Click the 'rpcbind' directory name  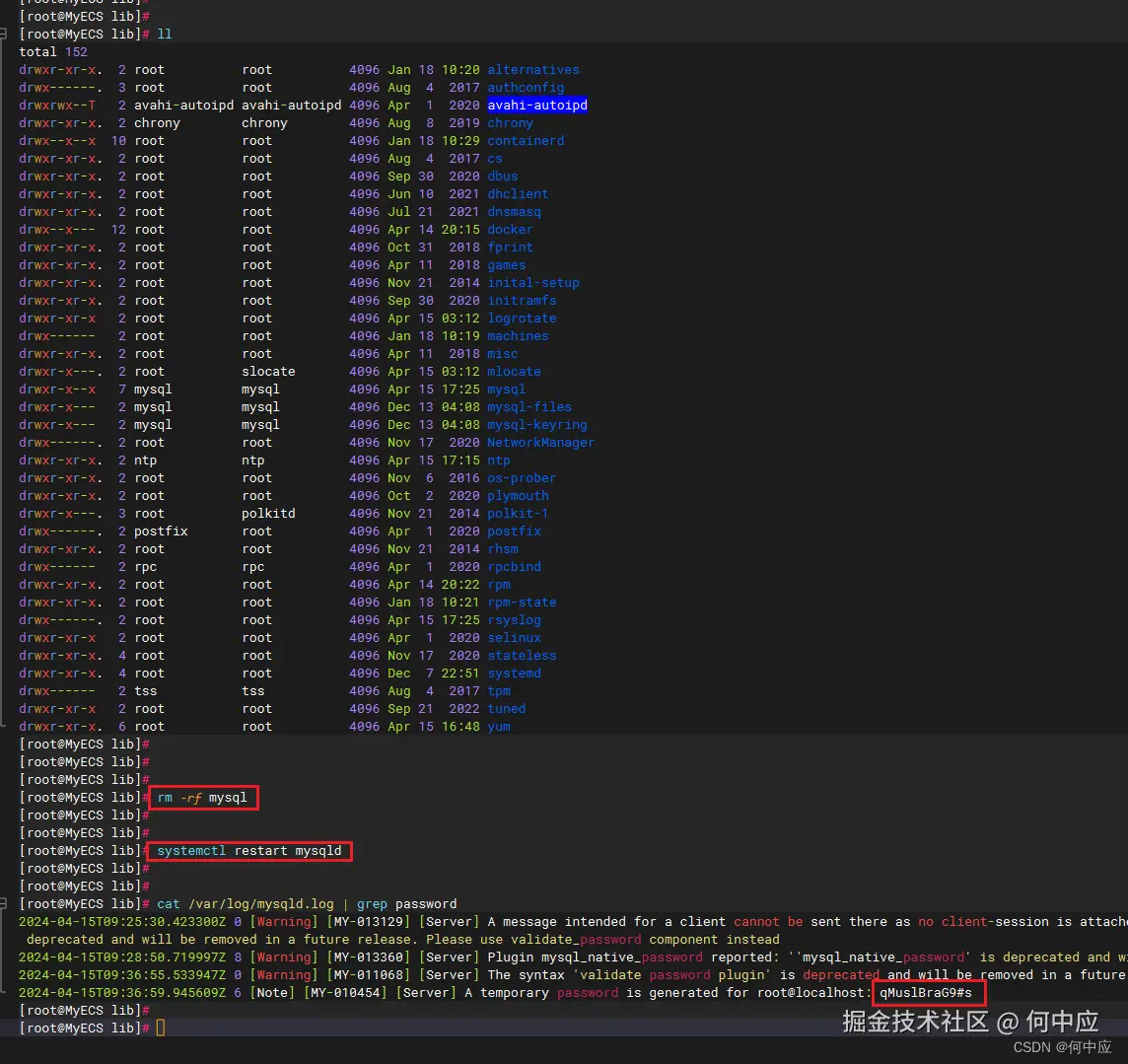514,566
